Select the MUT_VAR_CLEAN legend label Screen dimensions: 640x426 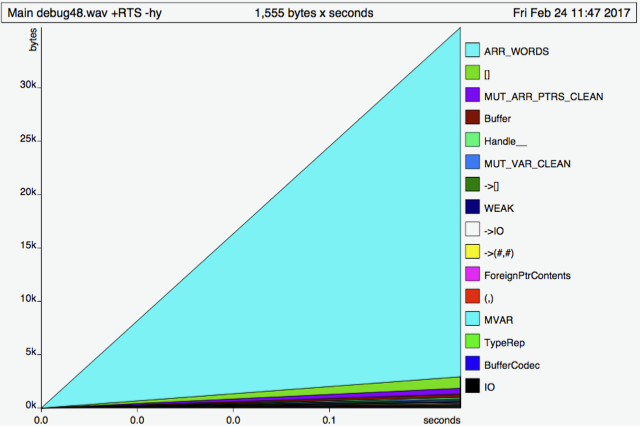pos(527,164)
